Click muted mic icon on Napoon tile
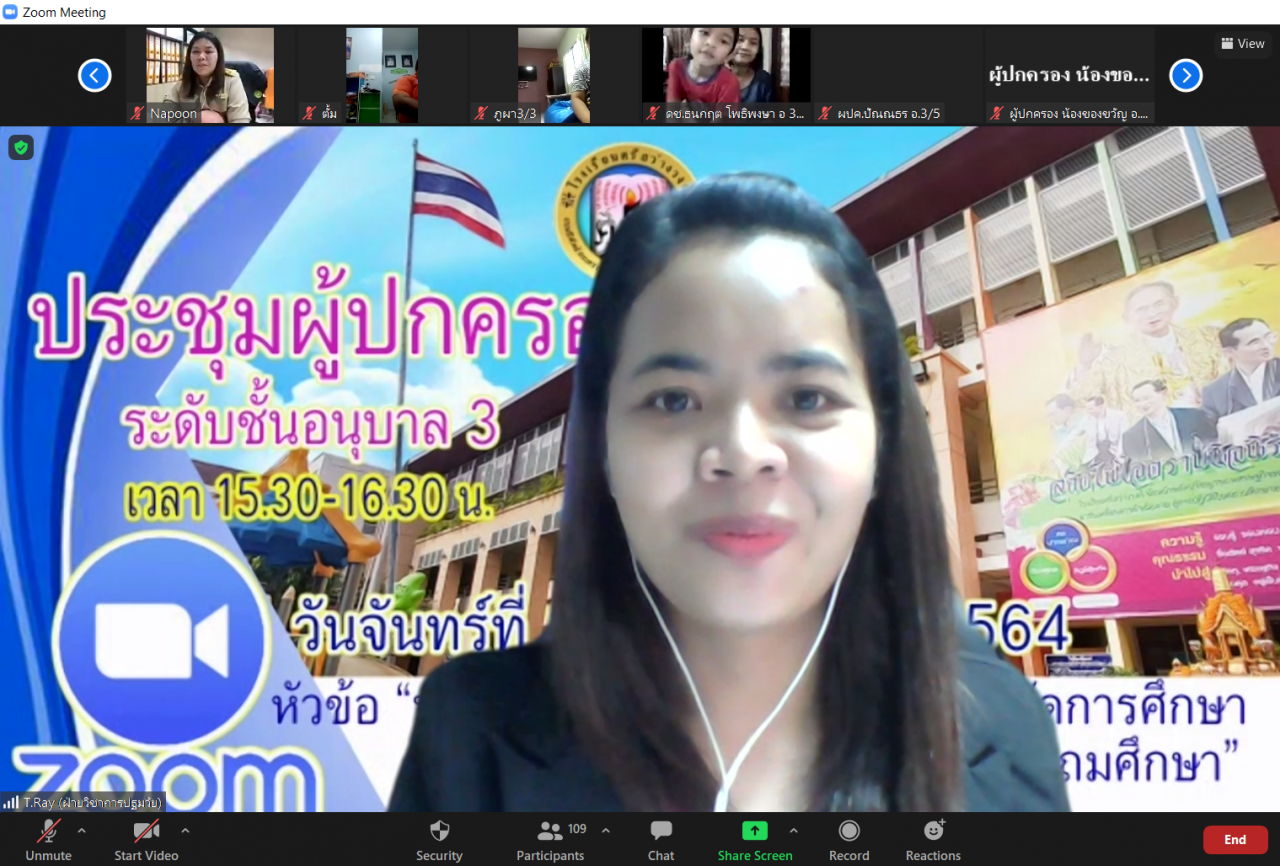This screenshot has height=866, width=1280. tap(138, 113)
